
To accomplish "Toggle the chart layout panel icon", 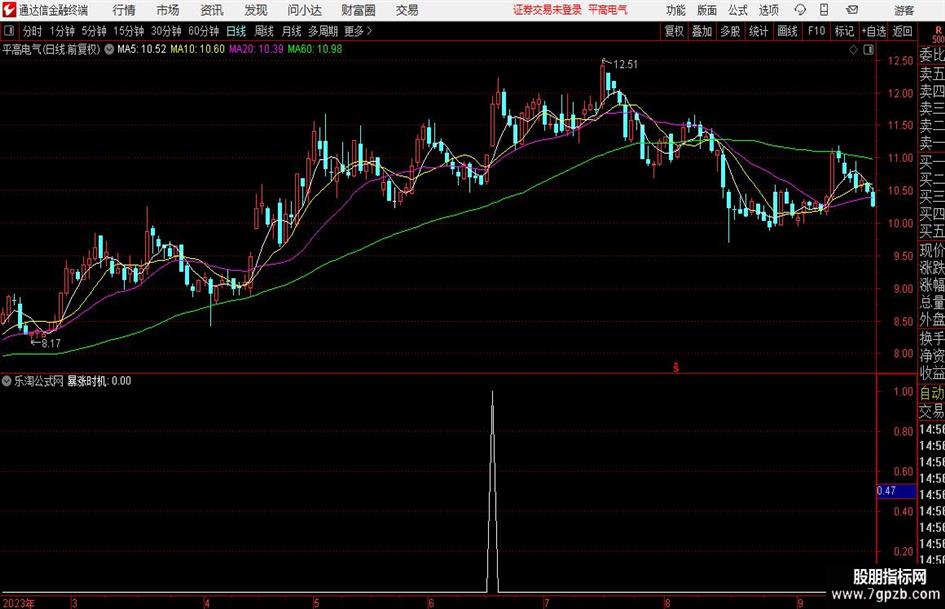I will [868, 50].
